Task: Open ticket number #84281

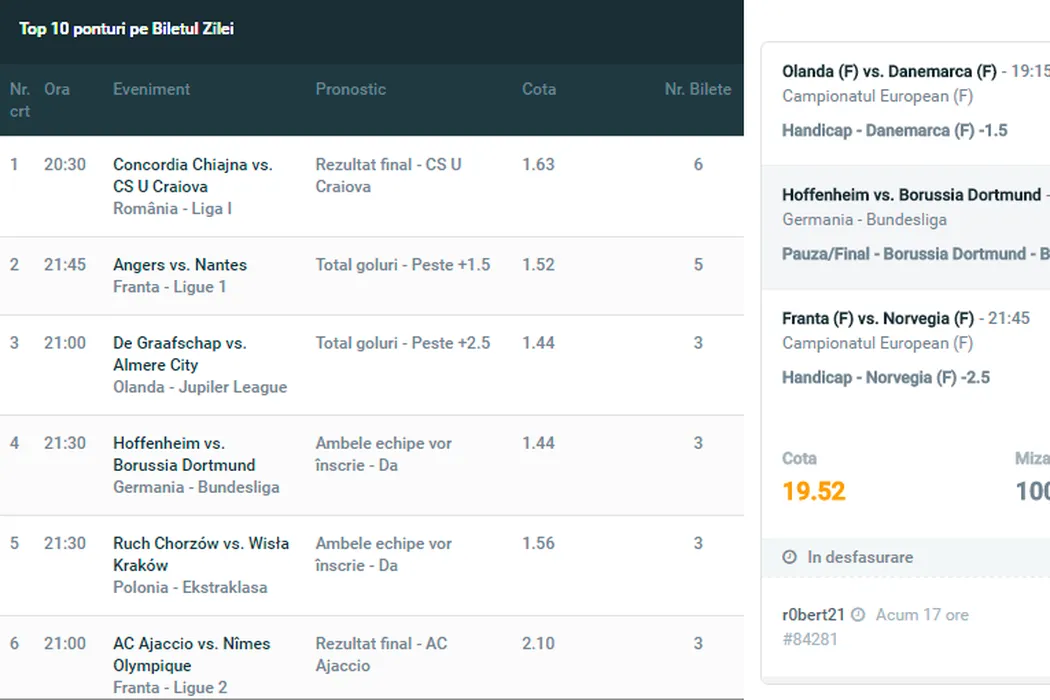Action: click(809, 639)
